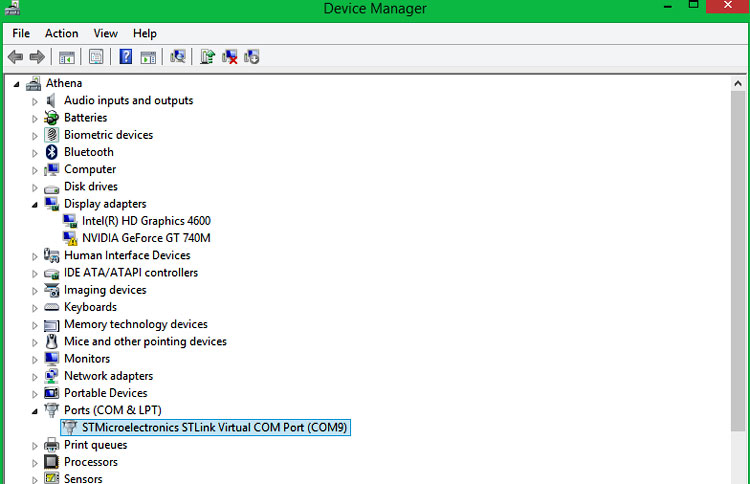Toggle the action pane toolbar icon

[x=148, y=57]
